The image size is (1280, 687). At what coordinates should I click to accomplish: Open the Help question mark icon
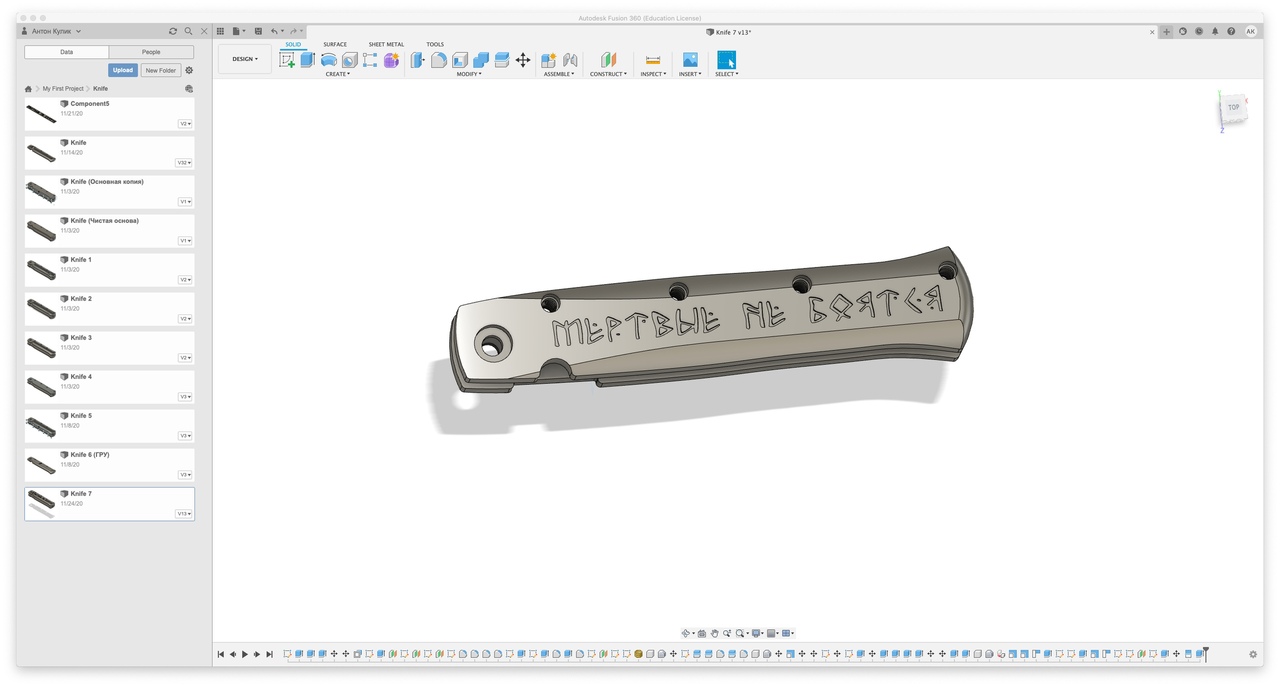point(1231,31)
